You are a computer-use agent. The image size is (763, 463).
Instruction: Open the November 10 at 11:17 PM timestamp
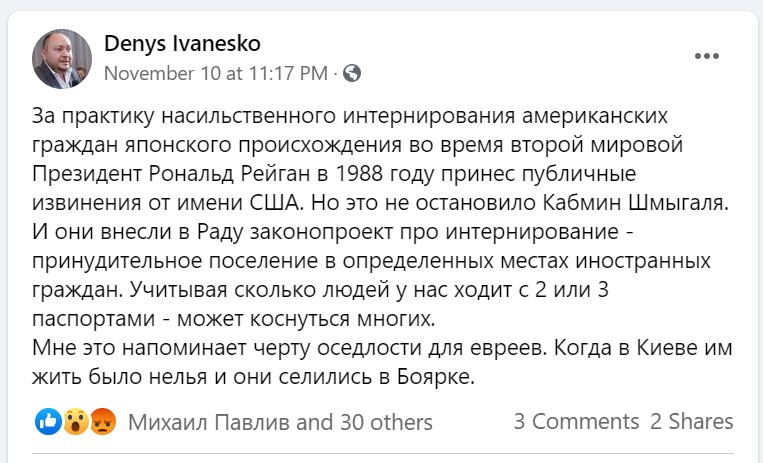[215, 73]
